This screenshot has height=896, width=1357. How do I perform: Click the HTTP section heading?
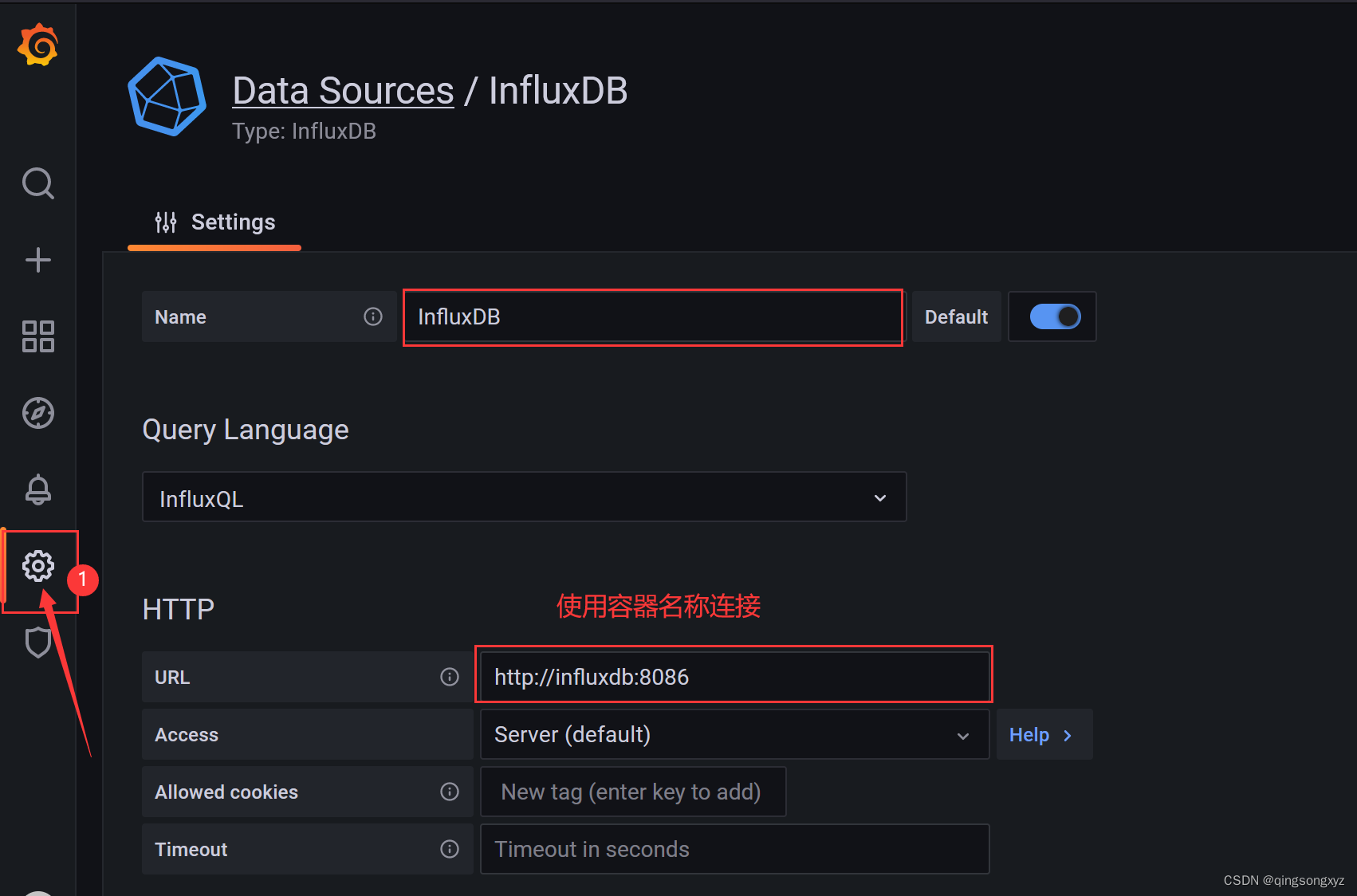tap(179, 609)
